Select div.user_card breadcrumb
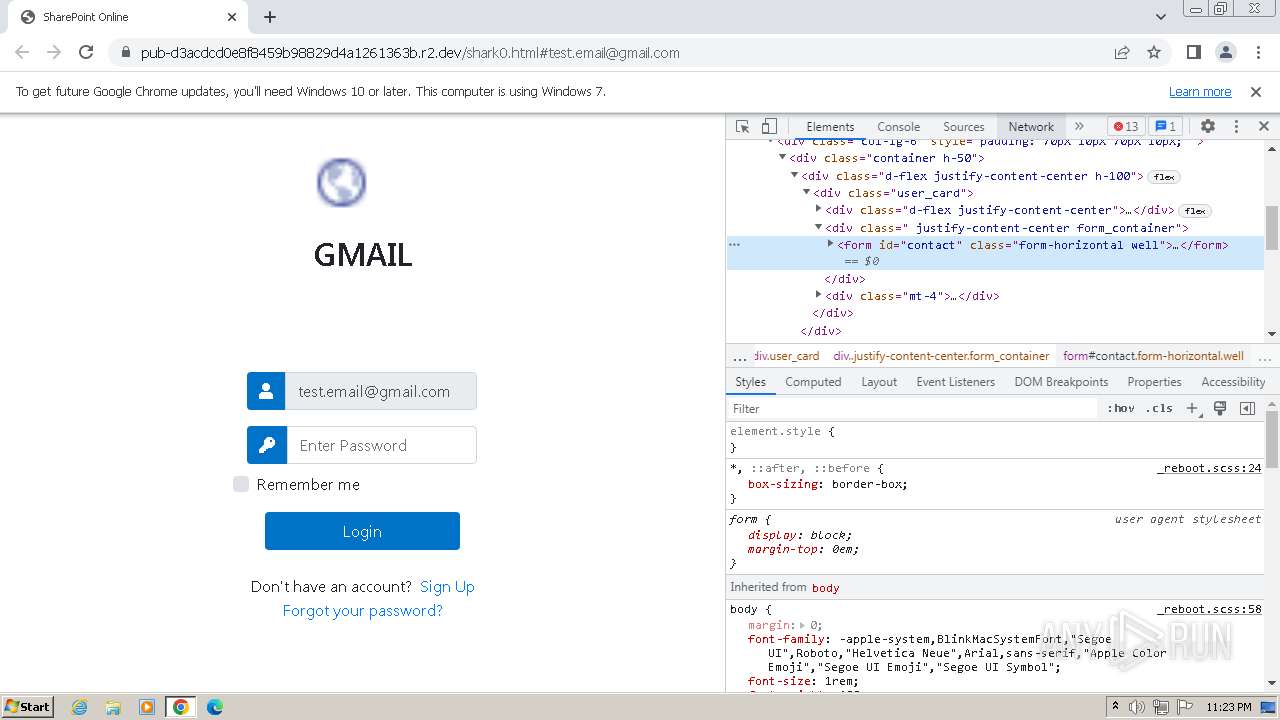The image size is (1280, 720). [x=787, y=356]
